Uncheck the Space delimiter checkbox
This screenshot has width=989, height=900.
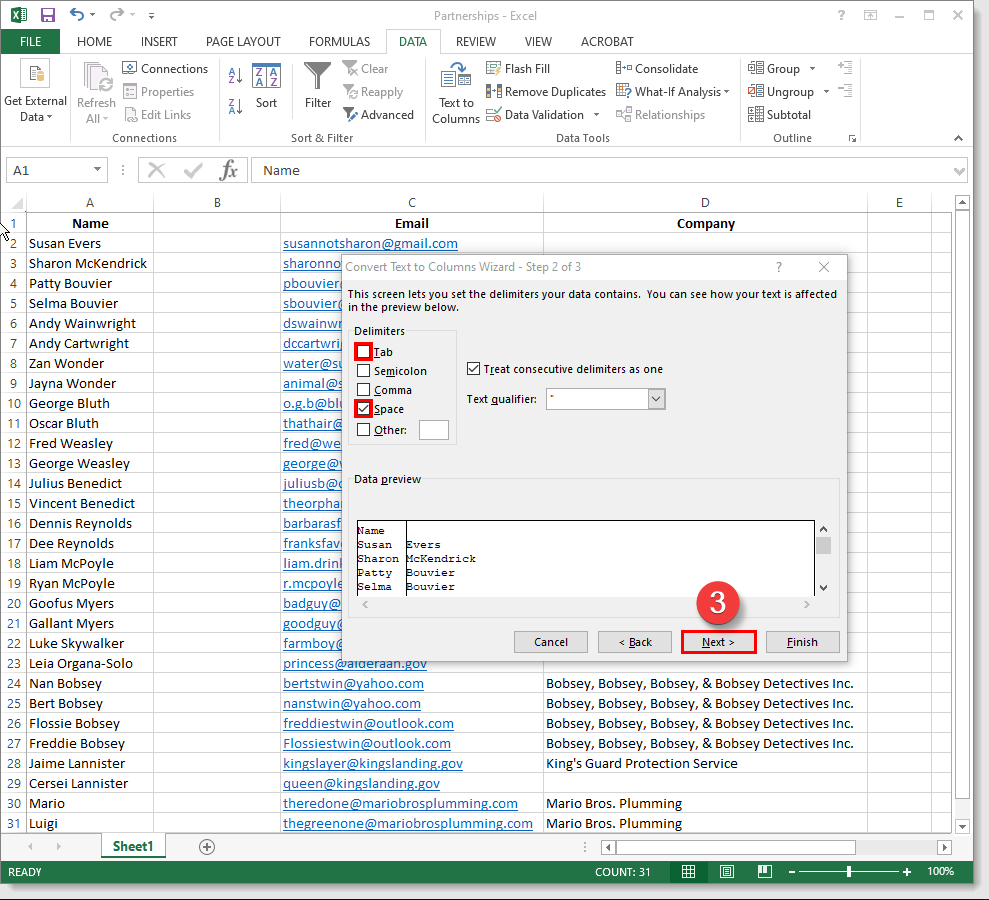pos(363,409)
